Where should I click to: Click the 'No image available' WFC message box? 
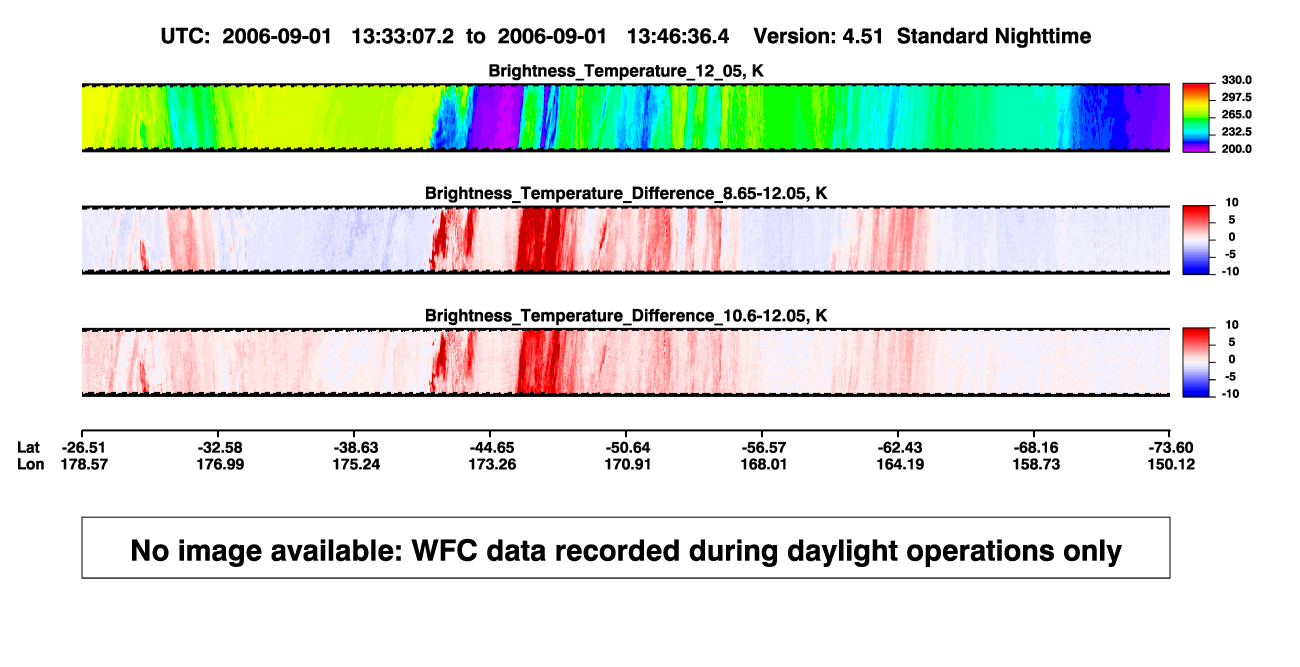coord(625,547)
